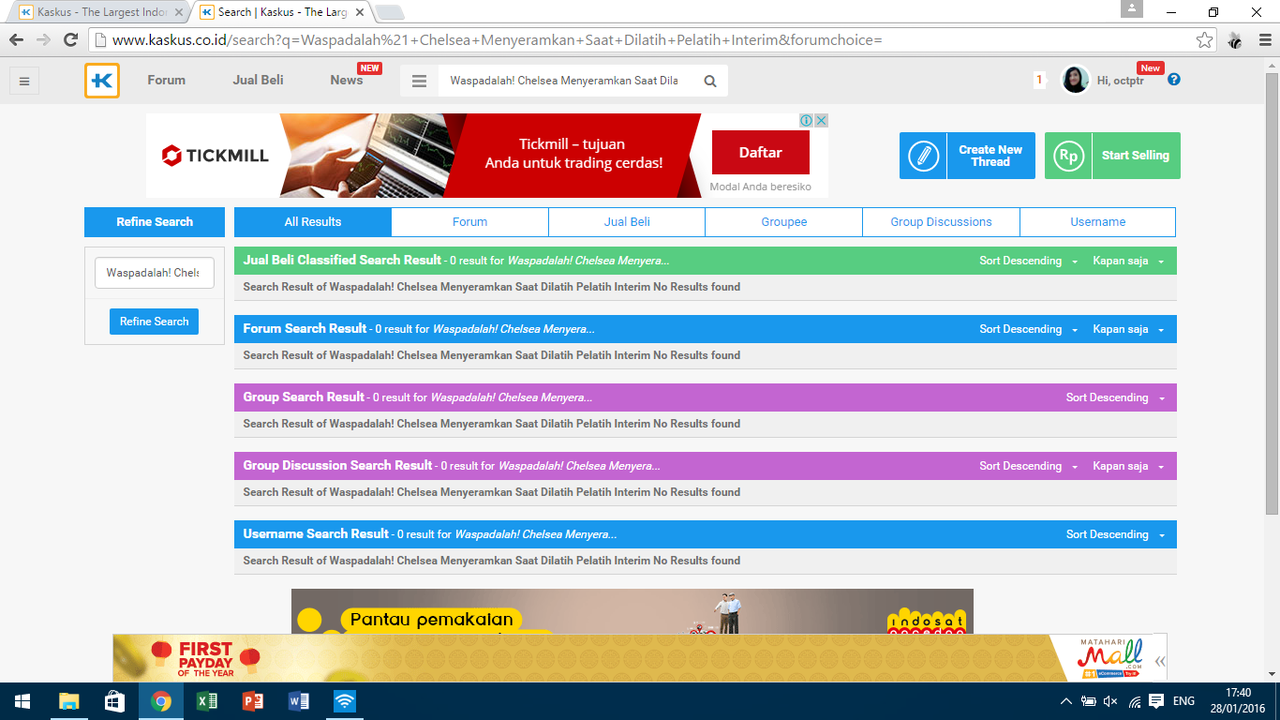Screen dimensions: 1280x720
Task: Expand Sort Descending in Group Discussion results
Action: point(1028,466)
